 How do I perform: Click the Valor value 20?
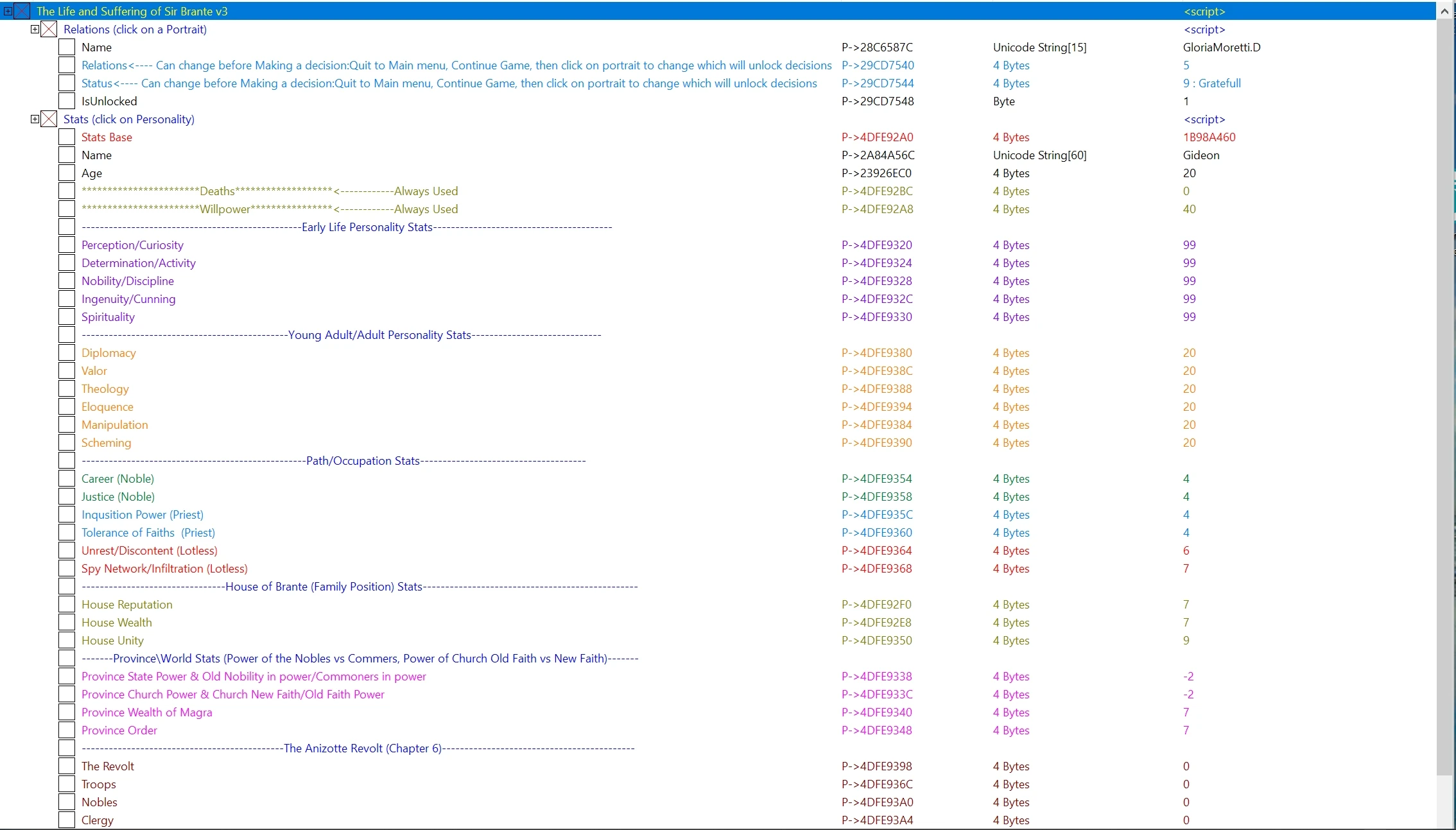tap(1189, 370)
